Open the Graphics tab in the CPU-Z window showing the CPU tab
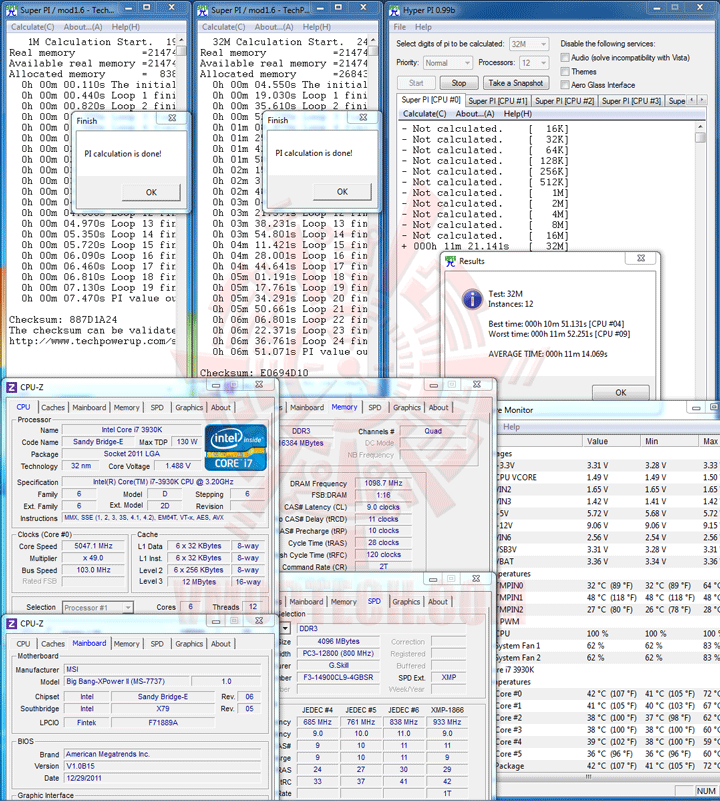This screenshot has width=720, height=801. click(x=189, y=408)
